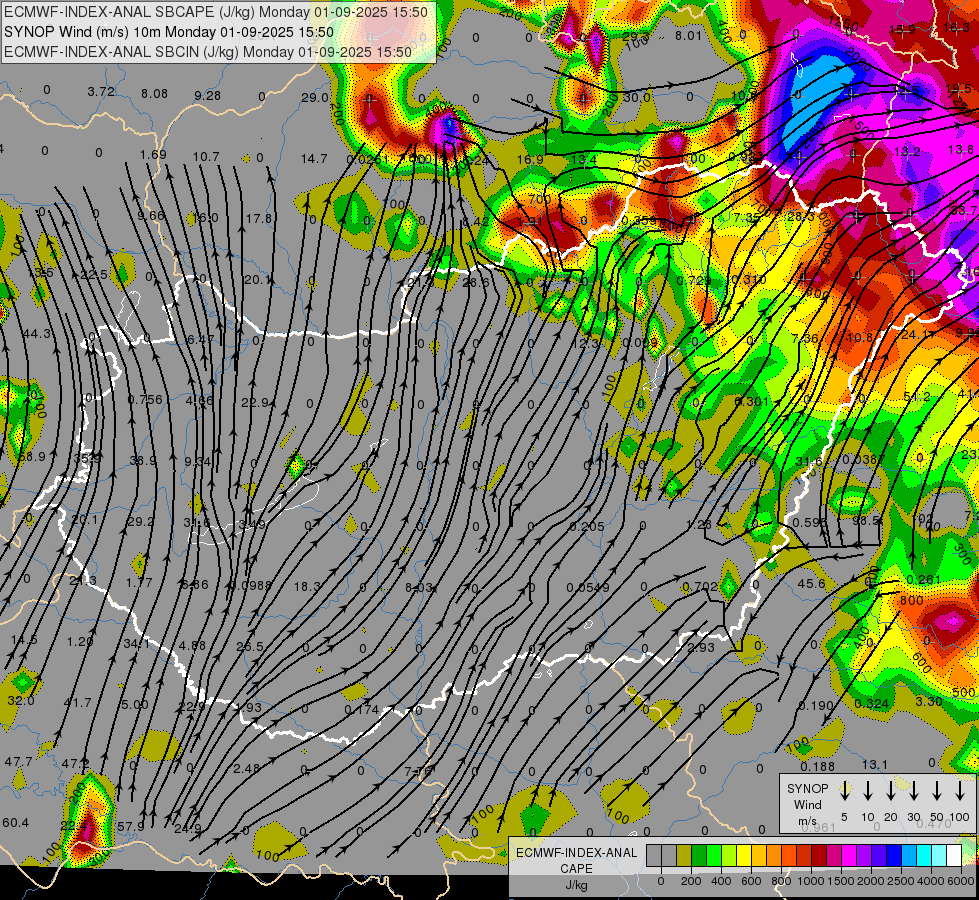
Task: Click the map value '44.3'
Action: 37,334
